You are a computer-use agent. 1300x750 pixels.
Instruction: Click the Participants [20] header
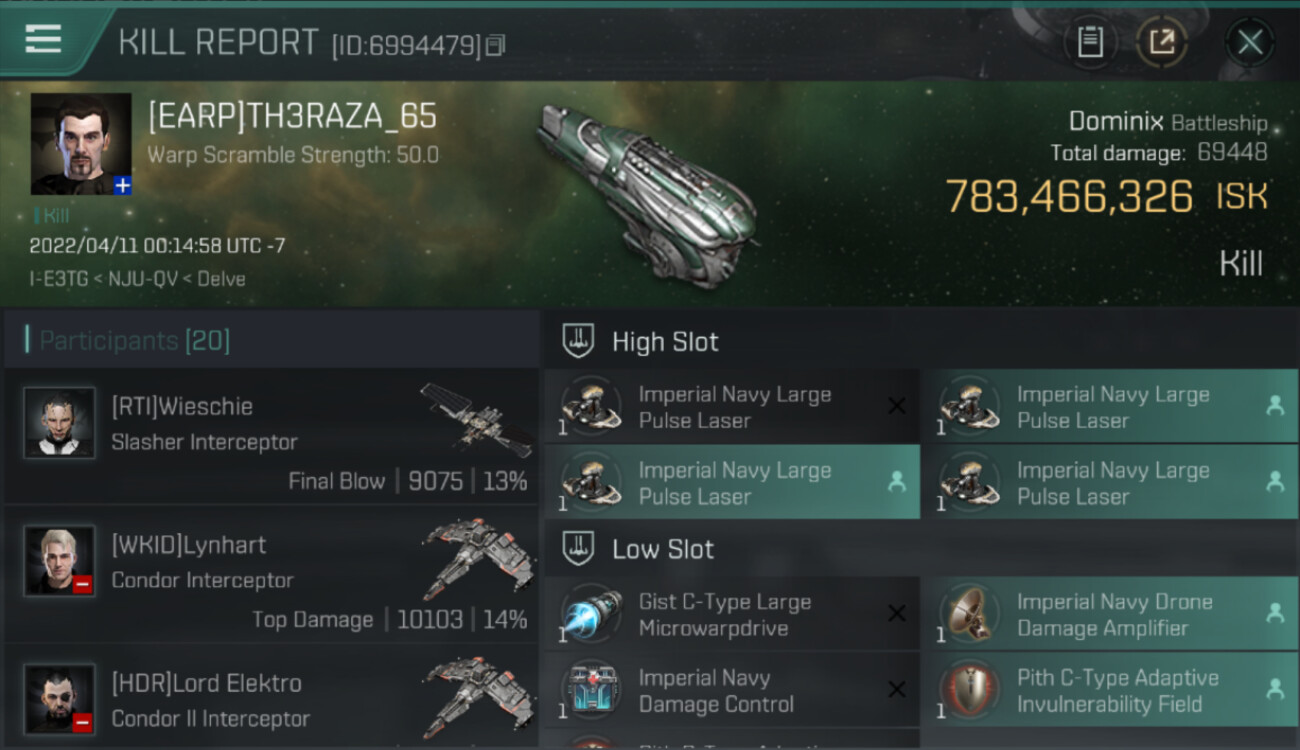(x=134, y=341)
